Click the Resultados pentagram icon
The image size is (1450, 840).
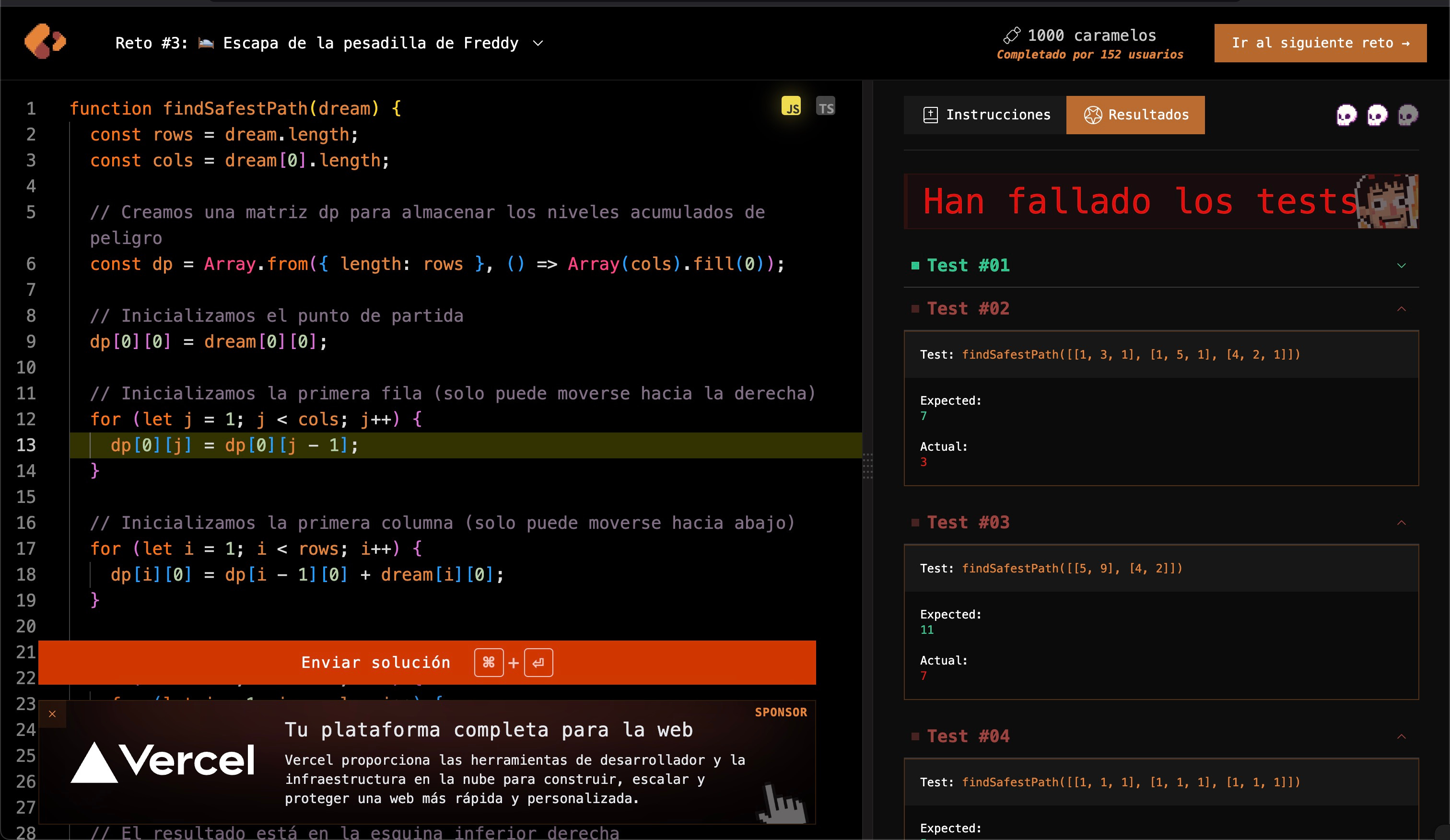pyautogui.click(x=1093, y=115)
